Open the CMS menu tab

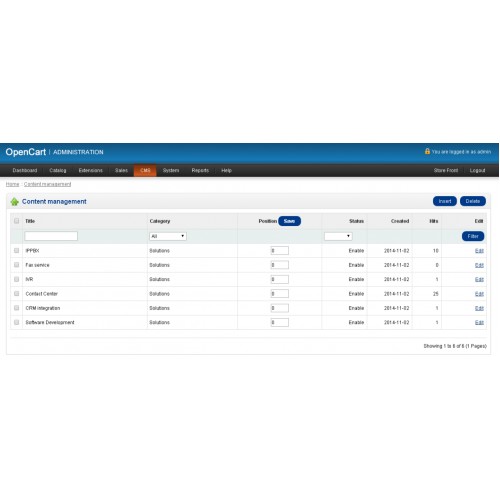click(x=145, y=170)
